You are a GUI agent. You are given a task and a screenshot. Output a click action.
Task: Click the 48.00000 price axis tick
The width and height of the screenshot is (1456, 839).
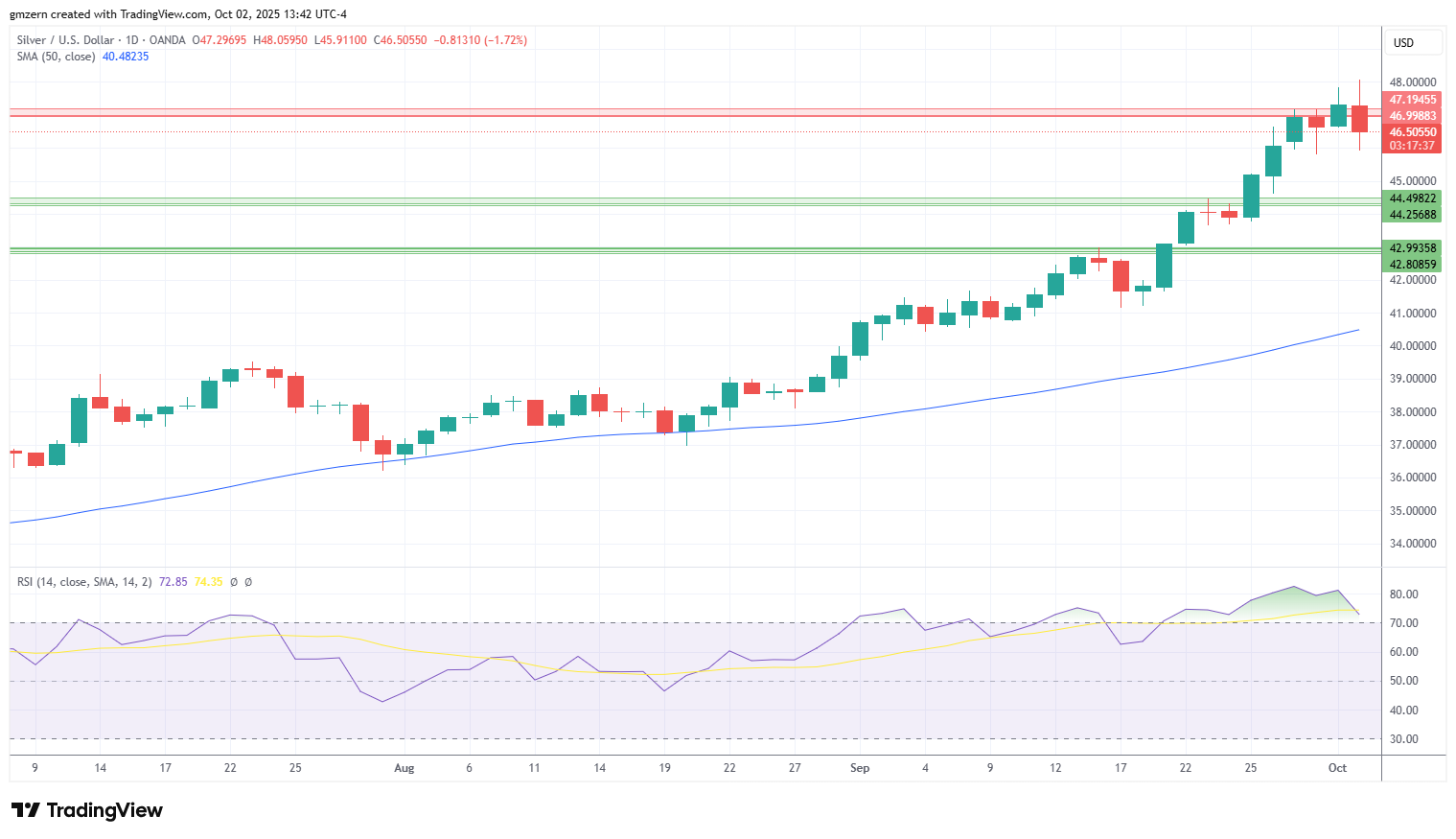[x=1413, y=82]
